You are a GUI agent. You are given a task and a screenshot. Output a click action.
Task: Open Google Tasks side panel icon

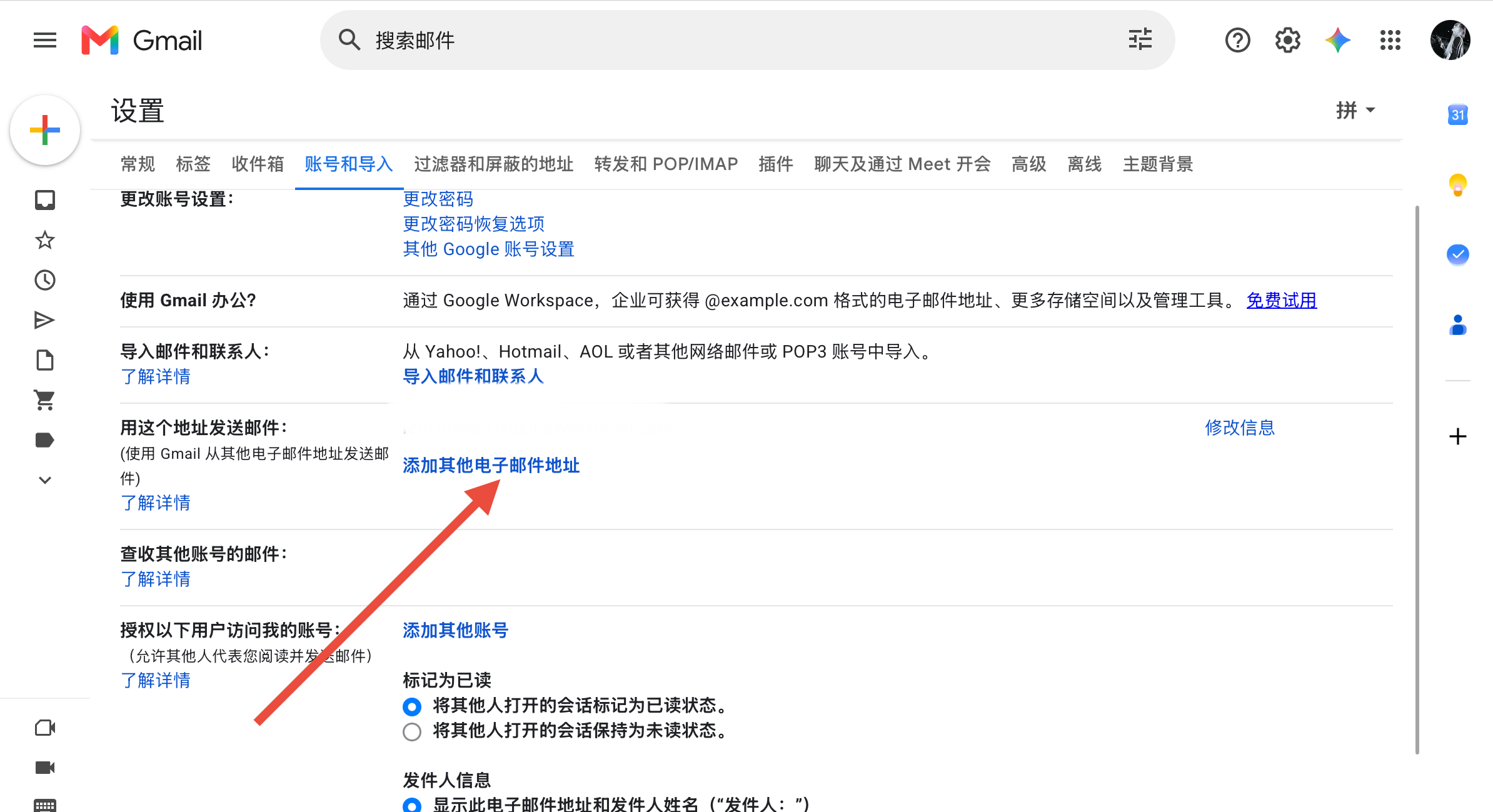click(x=1458, y=254)
